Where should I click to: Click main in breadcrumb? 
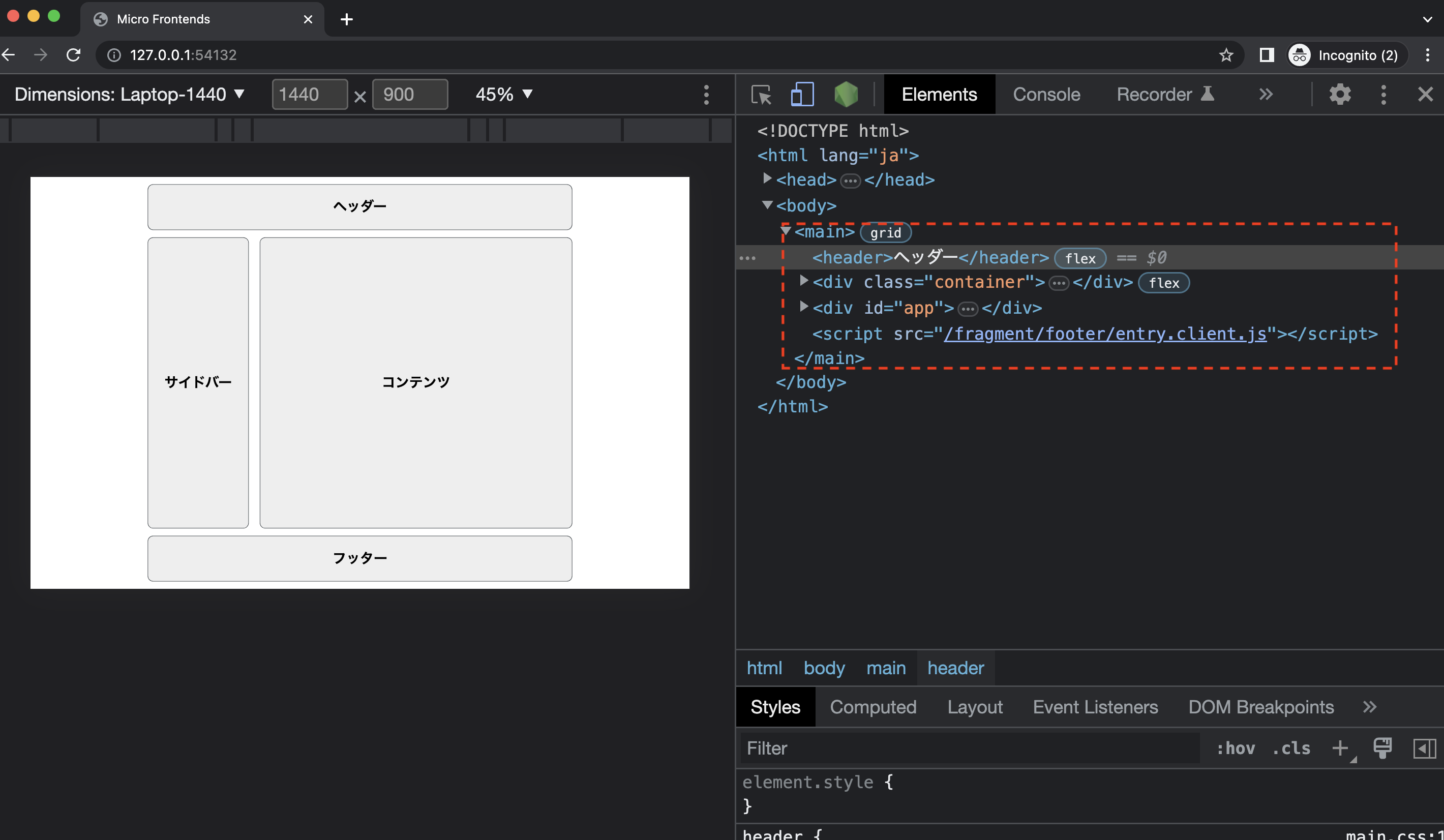pos(886,668)
